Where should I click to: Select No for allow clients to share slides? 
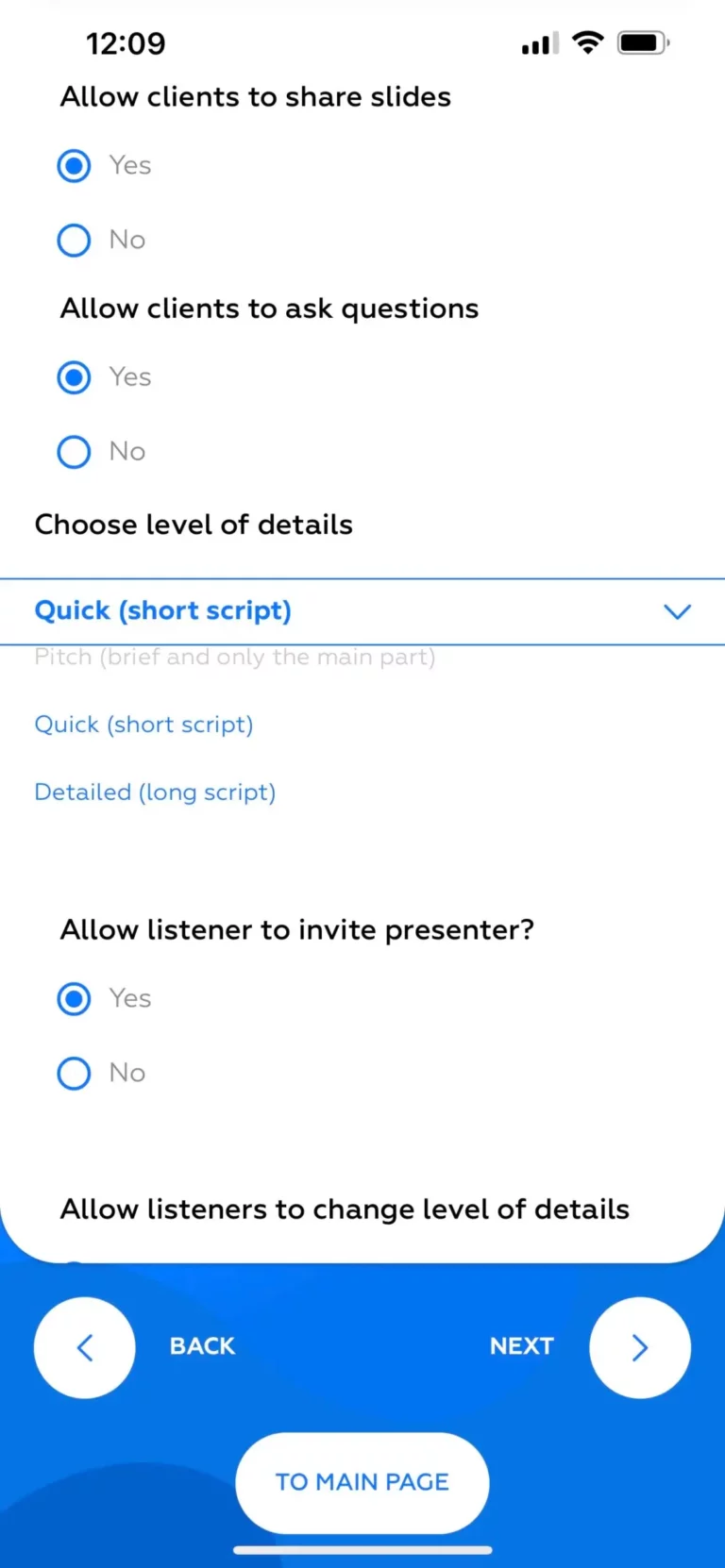(x=75, y=240)
